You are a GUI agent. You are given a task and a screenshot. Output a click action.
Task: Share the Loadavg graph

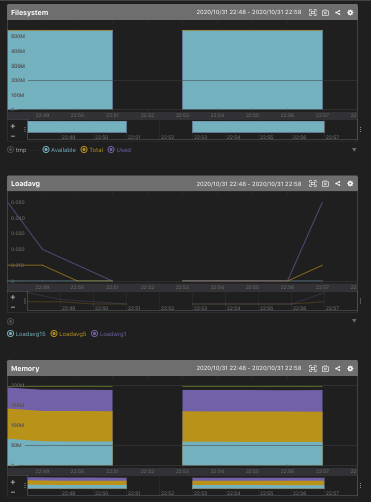338,184
